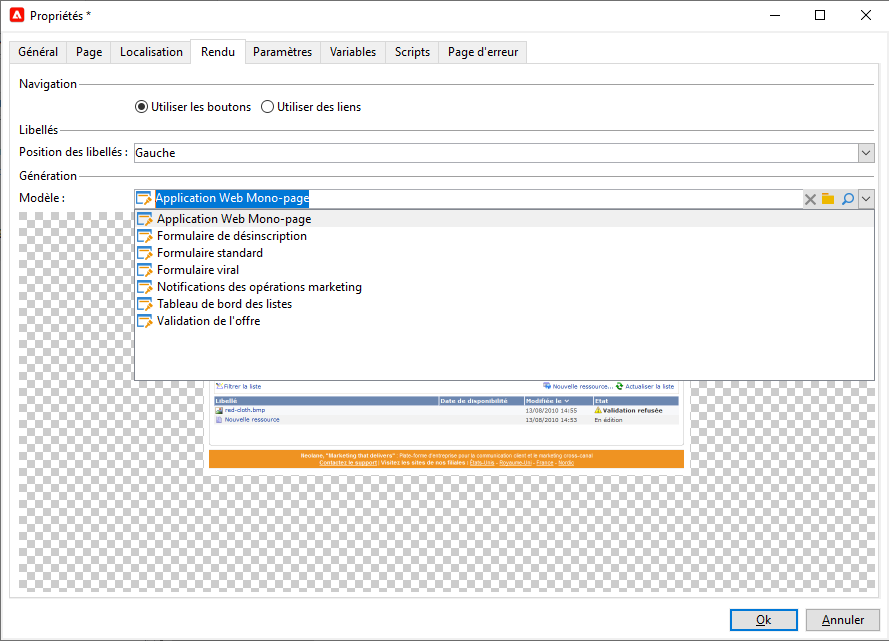
Task: Minimize the Propriétés window
Action: point(775,15)
